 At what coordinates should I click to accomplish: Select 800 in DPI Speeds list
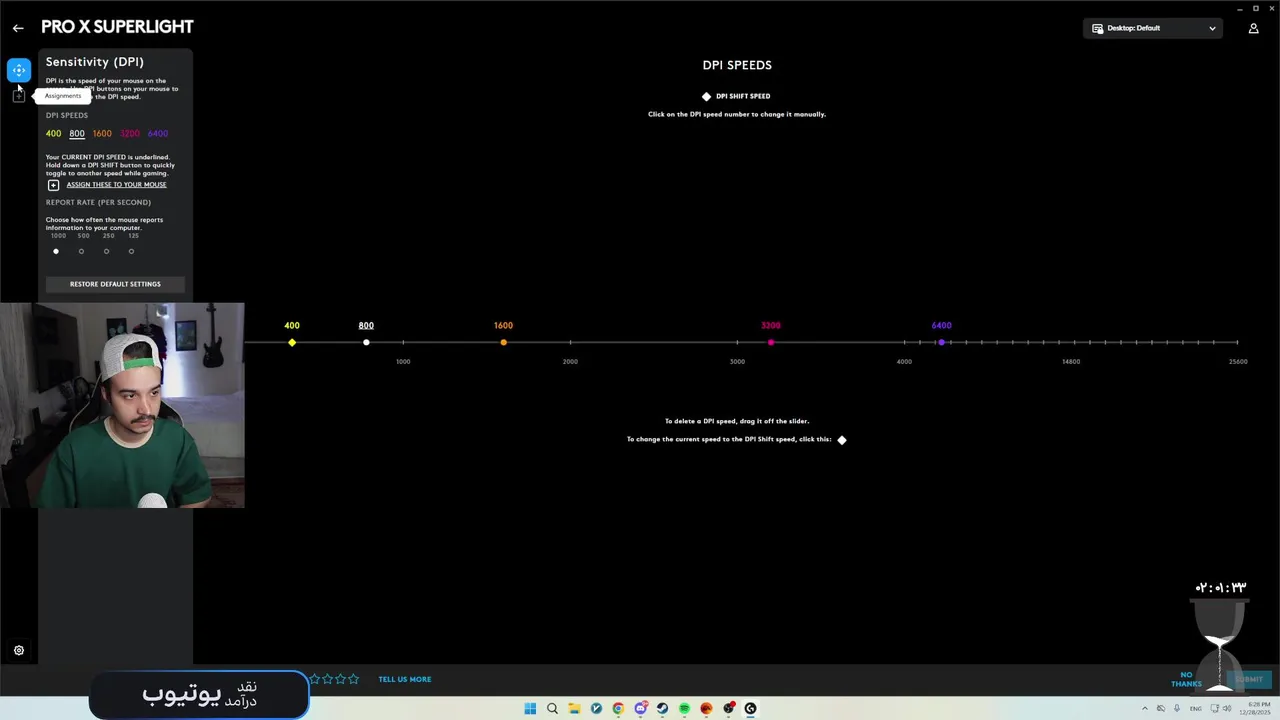[77, 133]
